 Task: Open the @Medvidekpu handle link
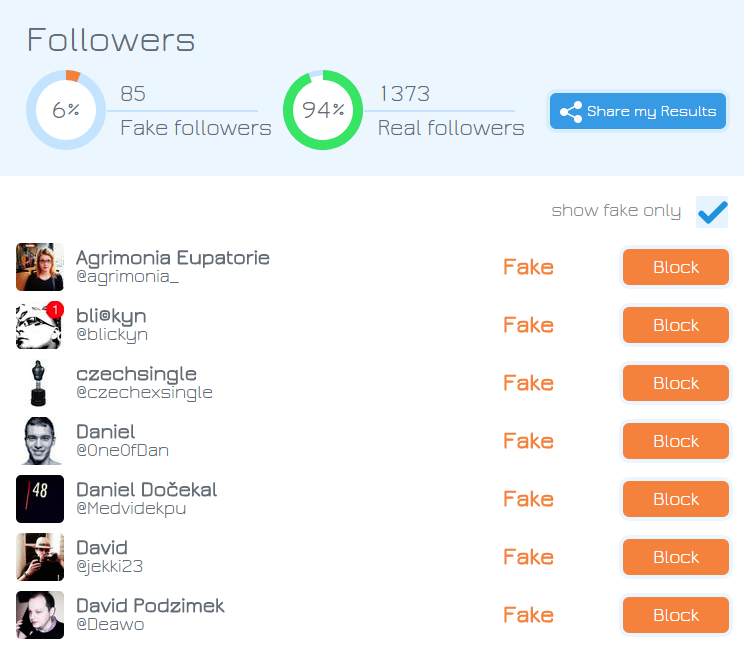[131, 509]
